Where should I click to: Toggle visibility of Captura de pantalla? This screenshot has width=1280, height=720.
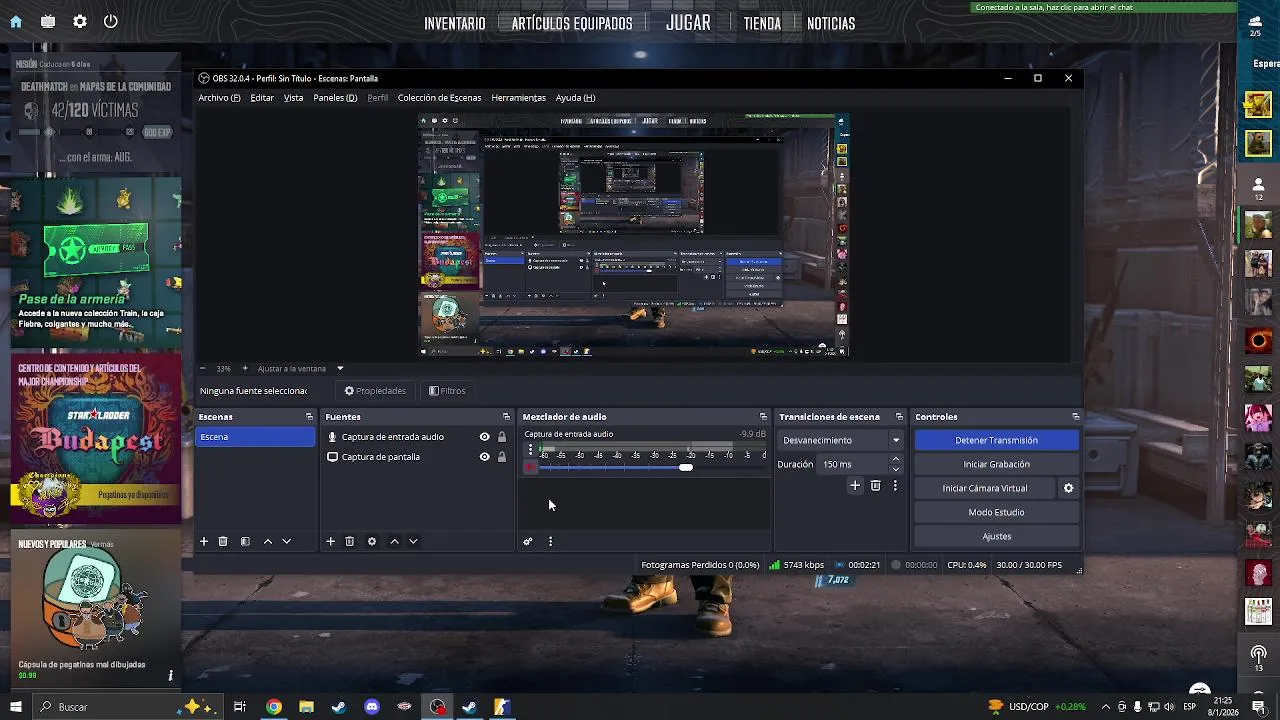click(485, 457)
